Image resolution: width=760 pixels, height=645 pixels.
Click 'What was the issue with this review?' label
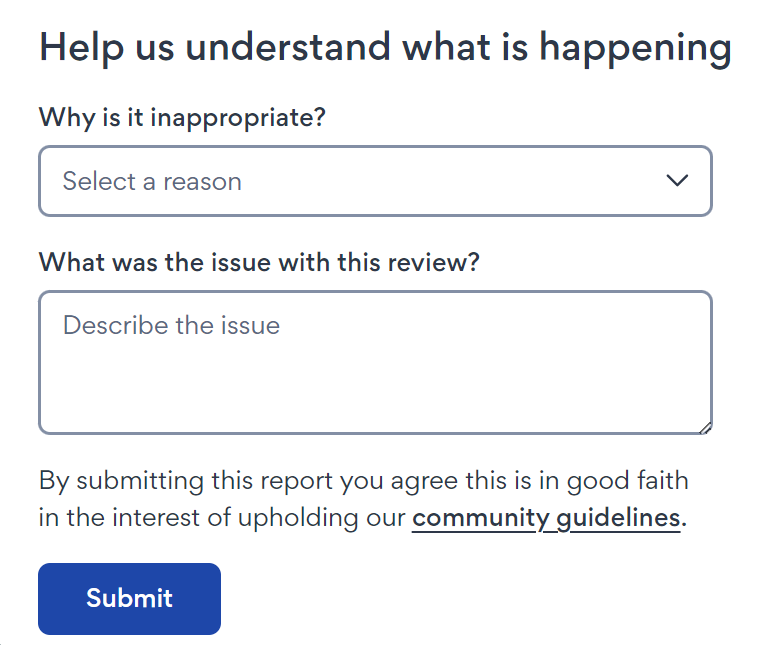pyautogui.click(x=259, y=262)
